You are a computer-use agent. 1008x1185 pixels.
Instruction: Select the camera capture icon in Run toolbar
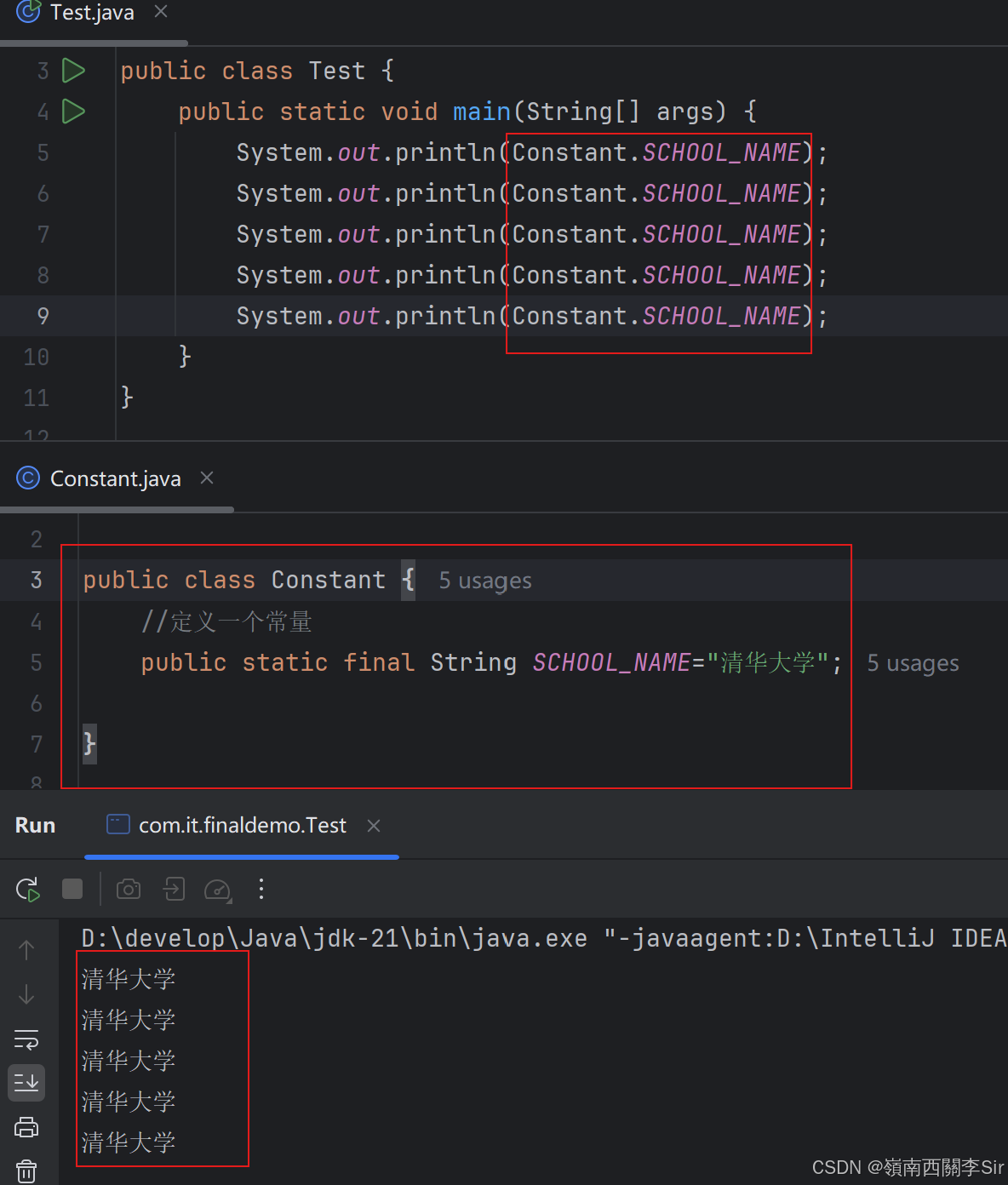pos(129,889)
